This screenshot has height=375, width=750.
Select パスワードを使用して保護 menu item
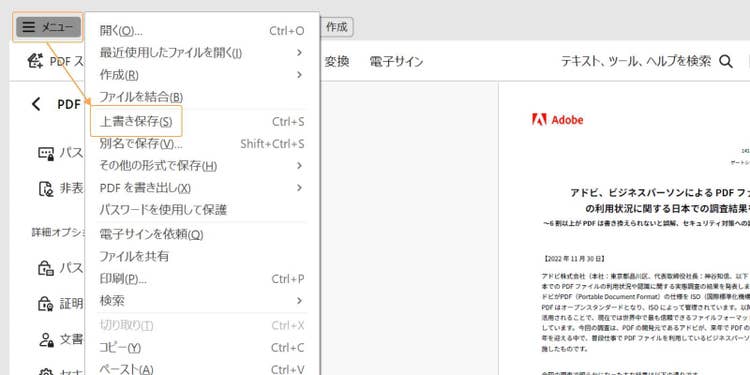click(x=201, y=210)
